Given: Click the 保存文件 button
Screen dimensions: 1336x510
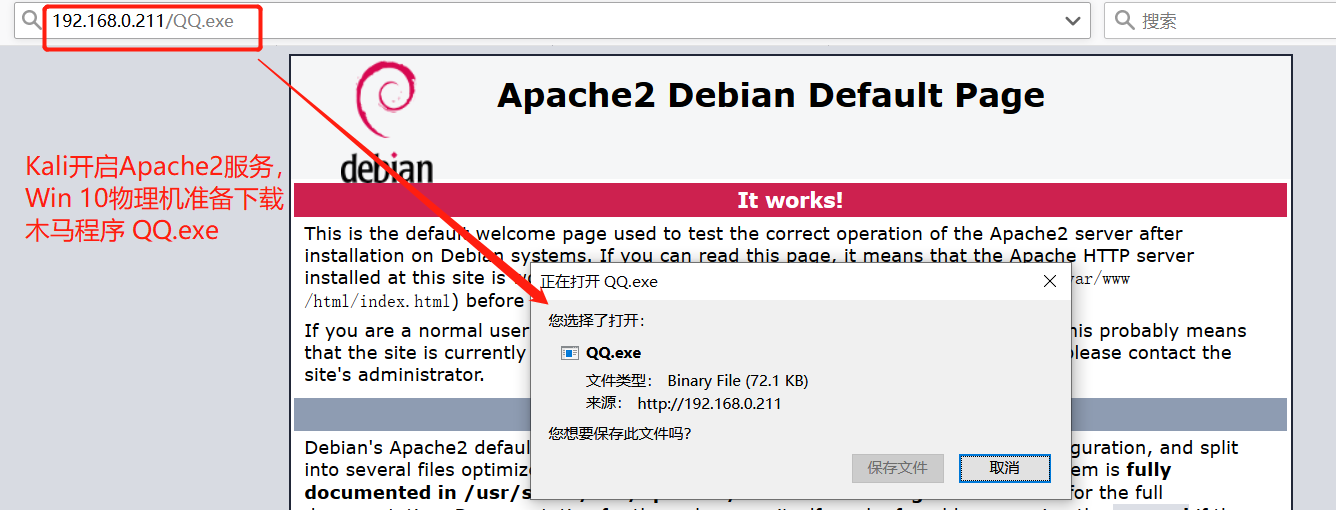Looking at the screenshot, I should [x=898, y=467].
